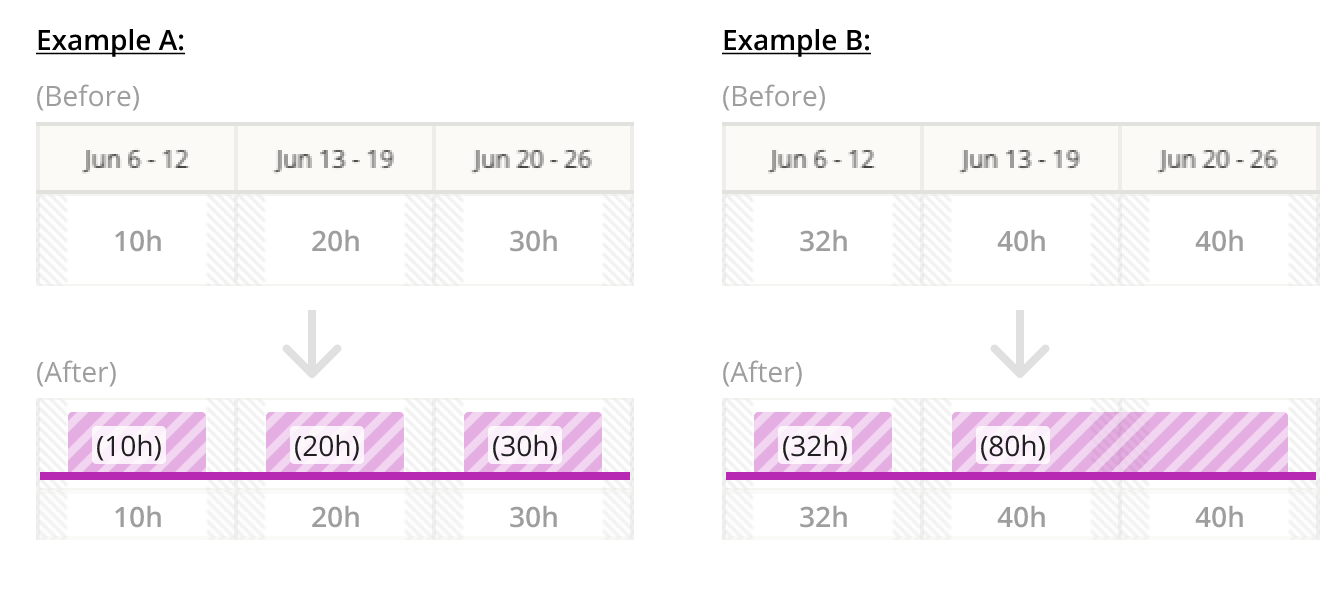Click the 20h cell below Example A's purple bars
The image size is (1342, 594).
pyautogui.click(x=335, y=517)
